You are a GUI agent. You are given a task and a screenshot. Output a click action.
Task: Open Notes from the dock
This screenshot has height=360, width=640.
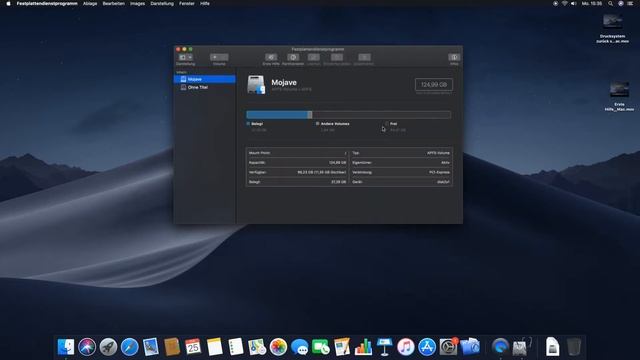214,347
